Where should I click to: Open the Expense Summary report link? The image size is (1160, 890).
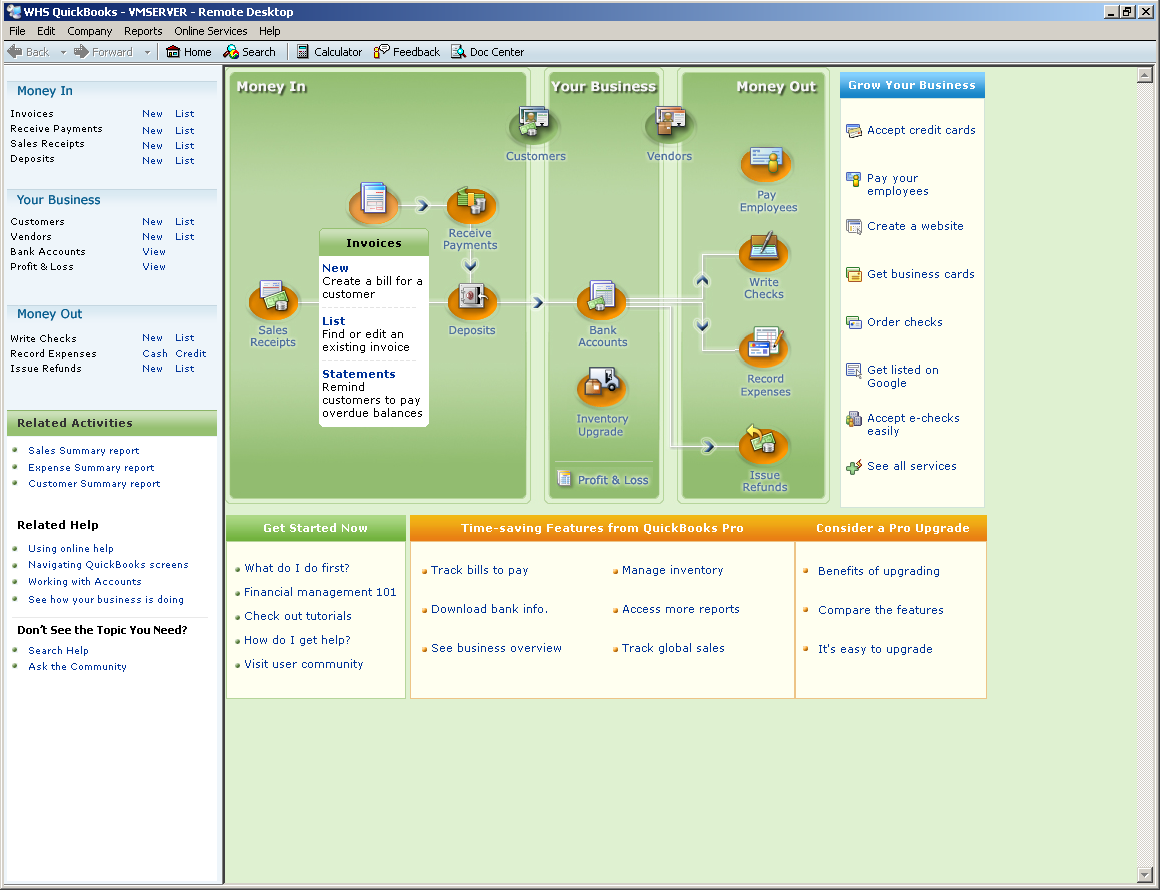click(91, 468)
